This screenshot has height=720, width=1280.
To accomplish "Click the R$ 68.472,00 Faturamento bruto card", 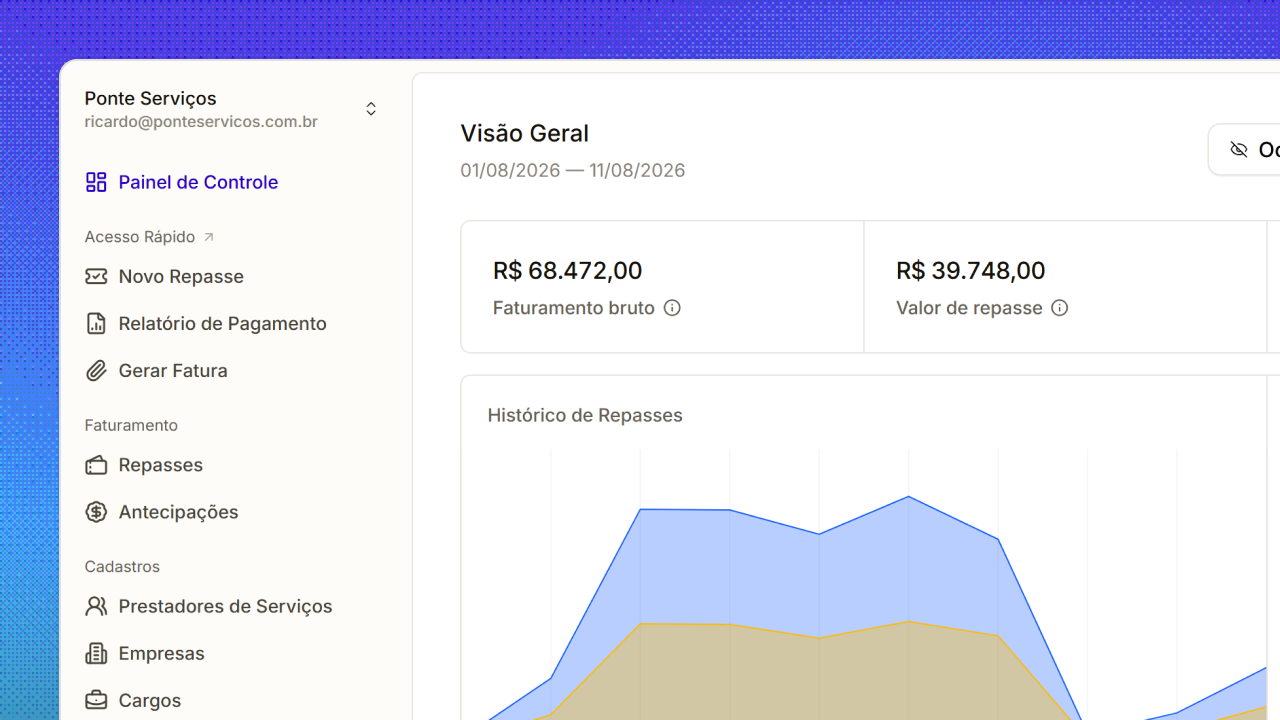I will (x=662, y=287).
